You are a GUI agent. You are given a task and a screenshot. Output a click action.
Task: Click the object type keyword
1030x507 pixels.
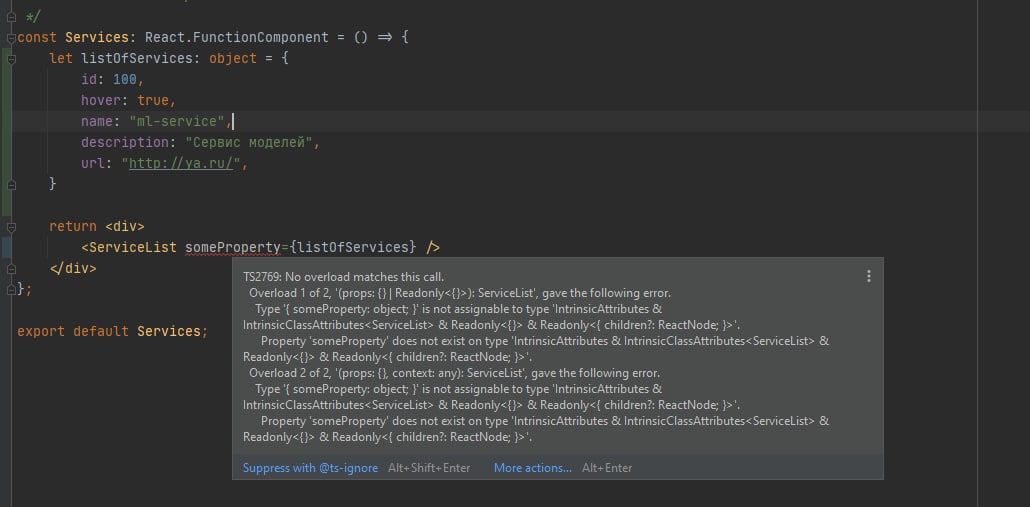pyautogui.click(x=233, y=58)
